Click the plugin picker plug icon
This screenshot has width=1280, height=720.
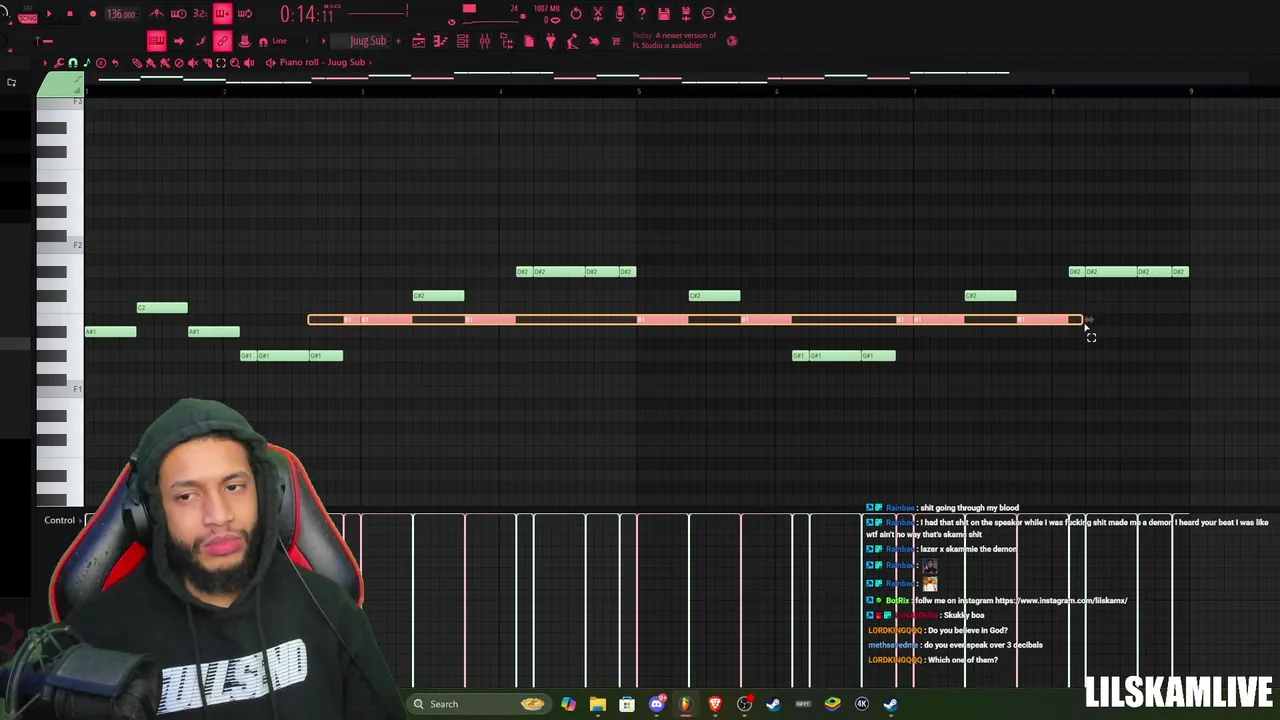[x=550, y=41]
